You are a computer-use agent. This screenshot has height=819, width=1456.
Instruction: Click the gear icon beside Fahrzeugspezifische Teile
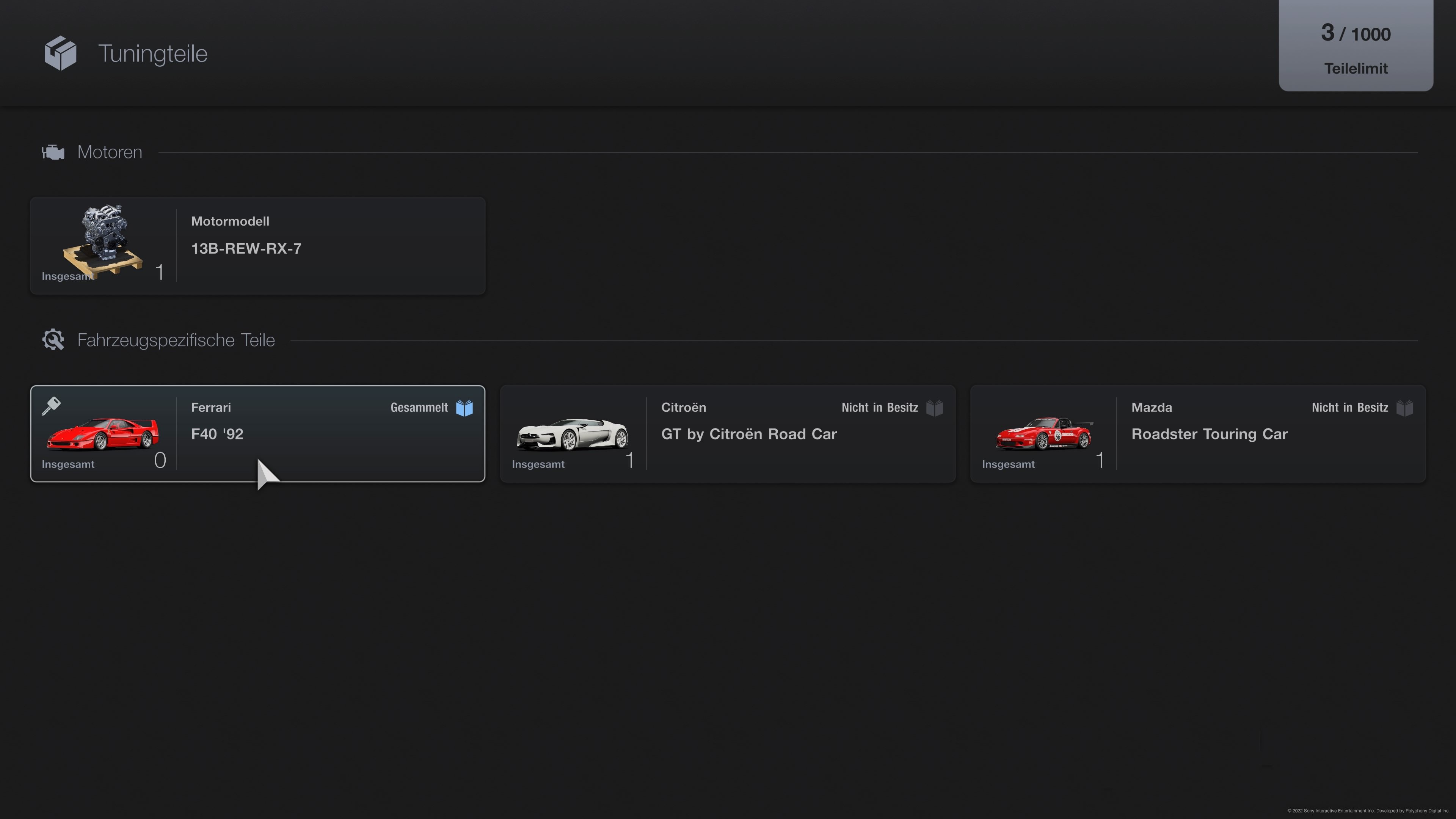click(53, 339)
